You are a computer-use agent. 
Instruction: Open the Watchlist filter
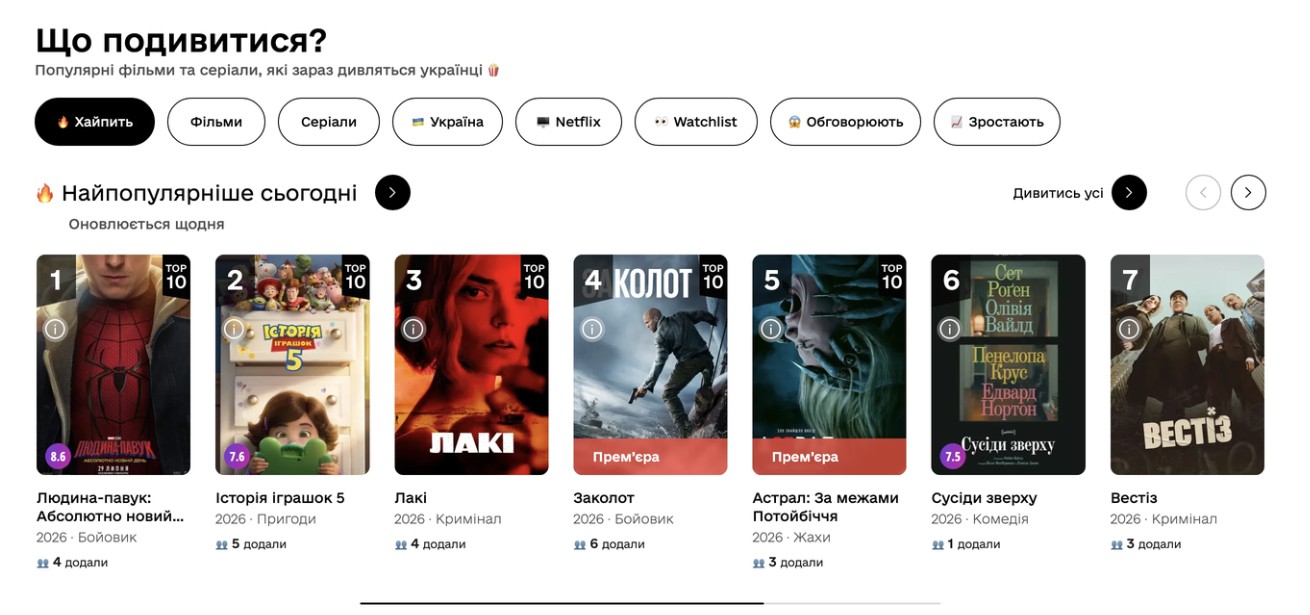pyautogui.click(x=696, y=122)
